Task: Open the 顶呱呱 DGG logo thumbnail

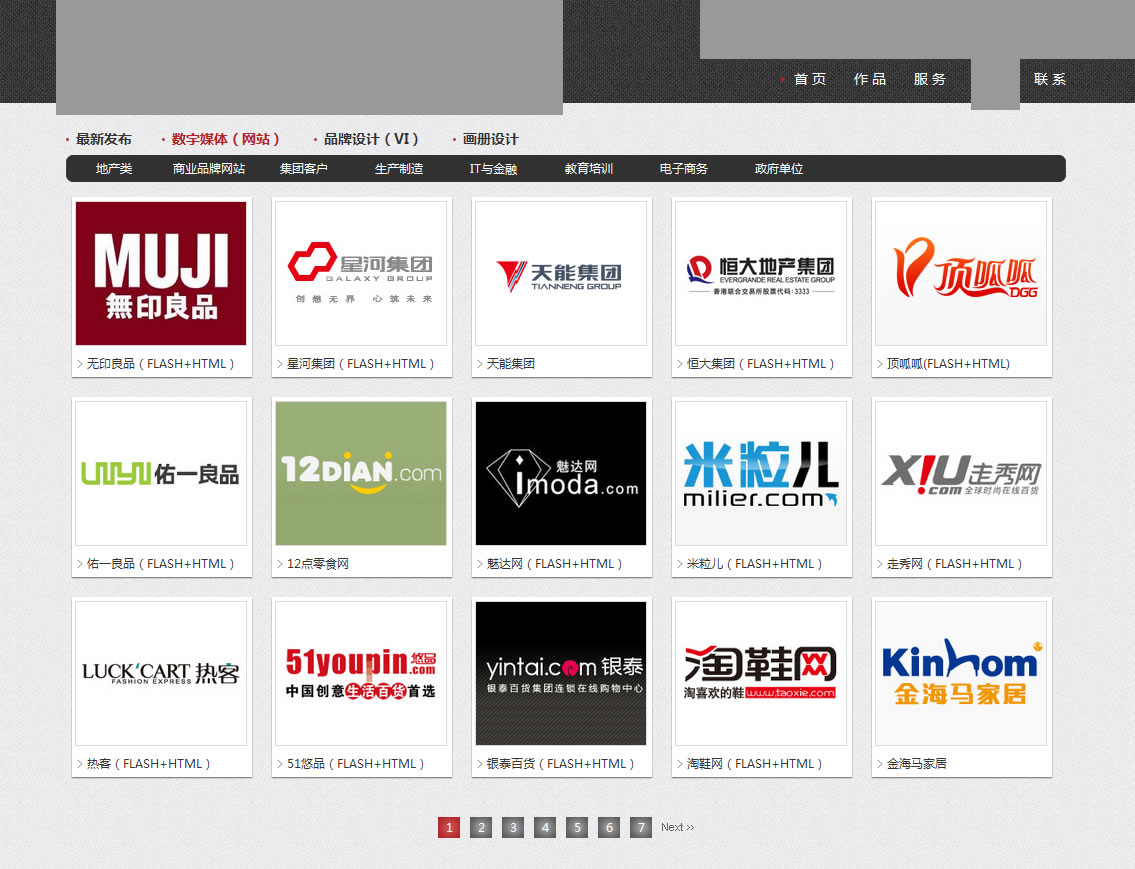Action: coord(961,274)
